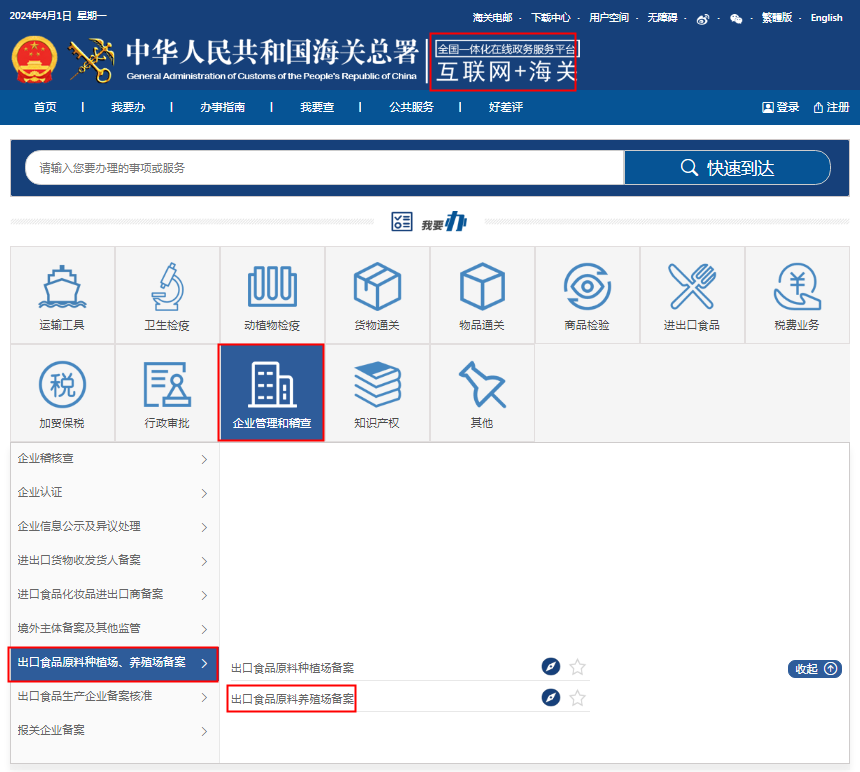Open 我要办 in navigation bar

[x=128, y=107]
